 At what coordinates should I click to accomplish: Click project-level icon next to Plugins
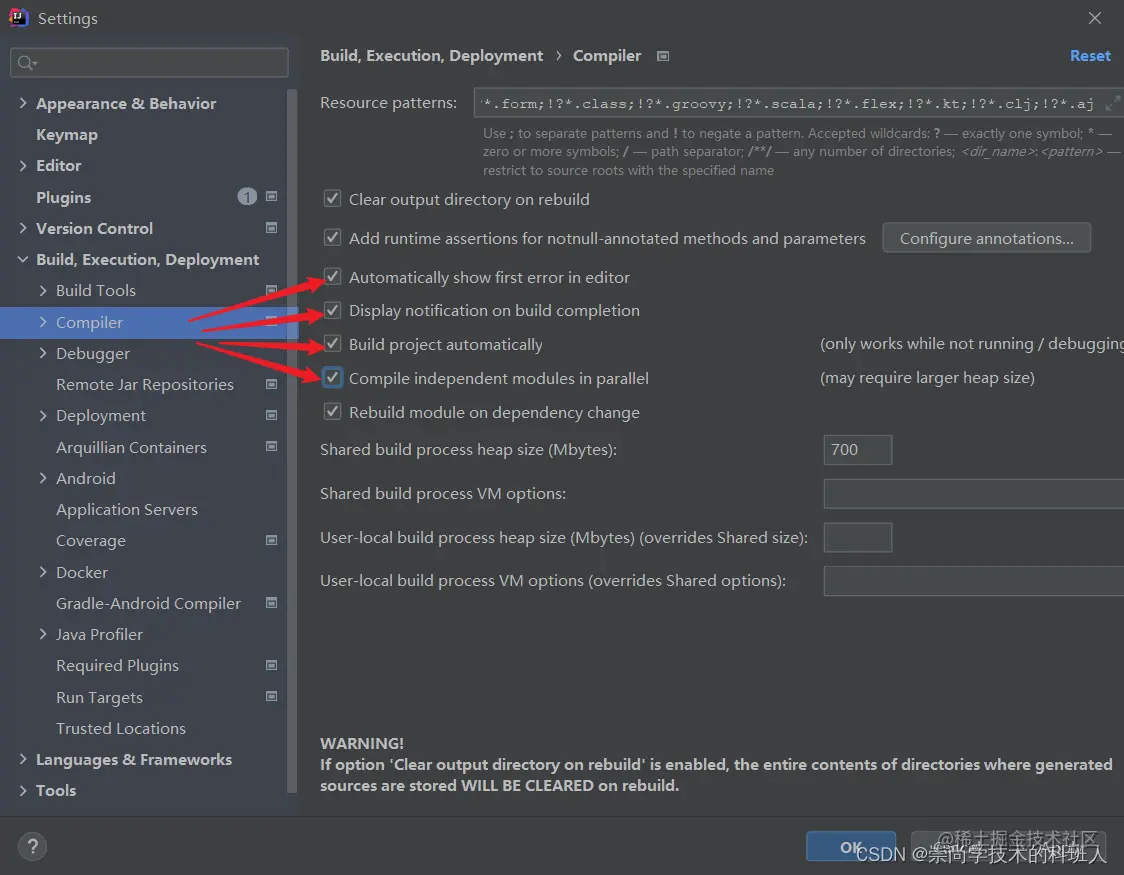click(x=271, y=196)
